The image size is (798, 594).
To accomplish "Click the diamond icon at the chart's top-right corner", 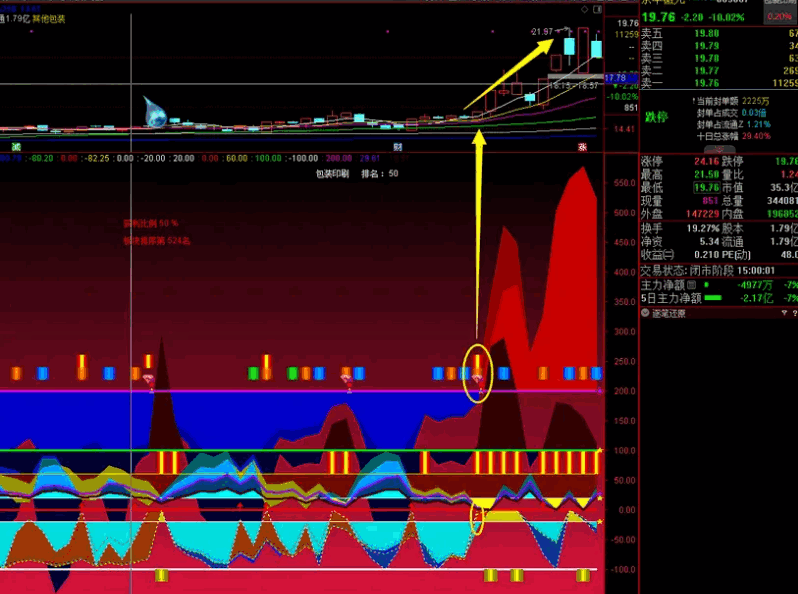I will tap(585, 9).
